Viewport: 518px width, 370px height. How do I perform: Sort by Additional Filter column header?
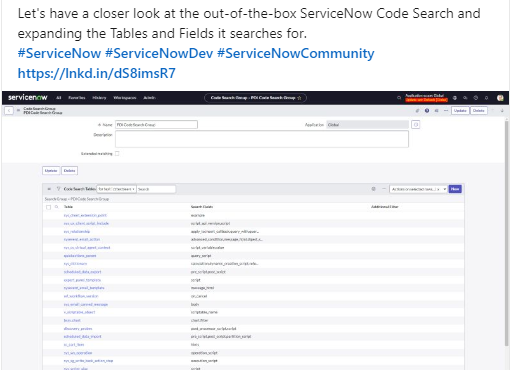point(385,207)
